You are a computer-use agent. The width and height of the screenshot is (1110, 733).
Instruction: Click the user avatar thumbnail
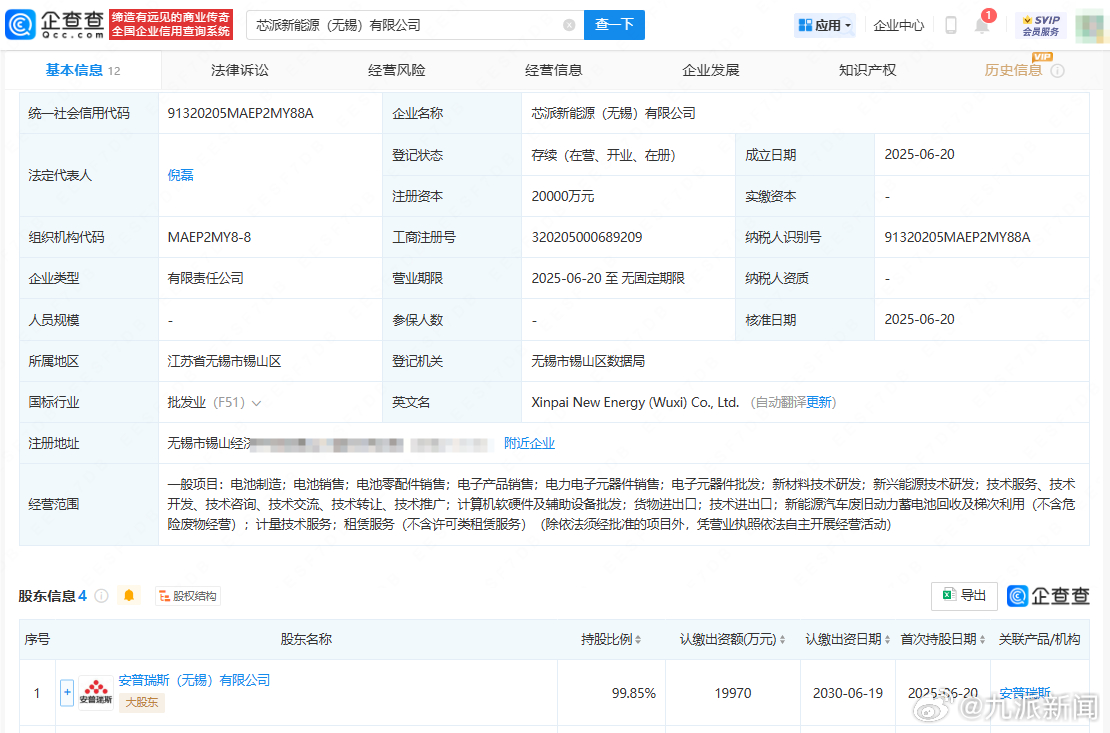[x=1090, y=25]
